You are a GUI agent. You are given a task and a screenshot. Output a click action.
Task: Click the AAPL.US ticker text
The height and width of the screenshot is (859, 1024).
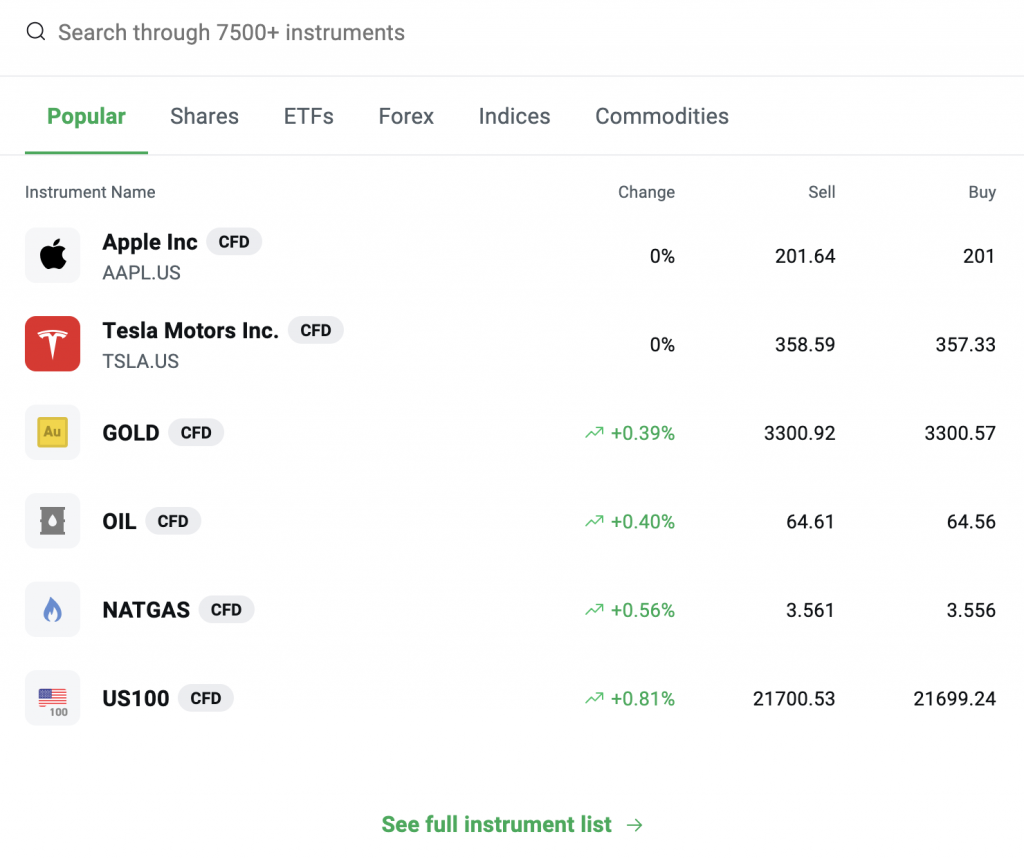[142, 272]
